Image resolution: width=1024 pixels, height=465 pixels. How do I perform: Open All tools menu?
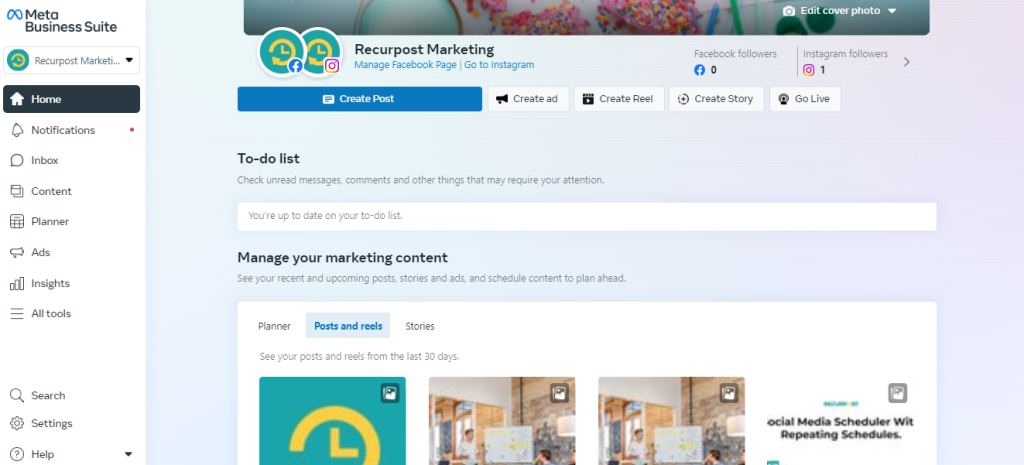pos(71,313)
